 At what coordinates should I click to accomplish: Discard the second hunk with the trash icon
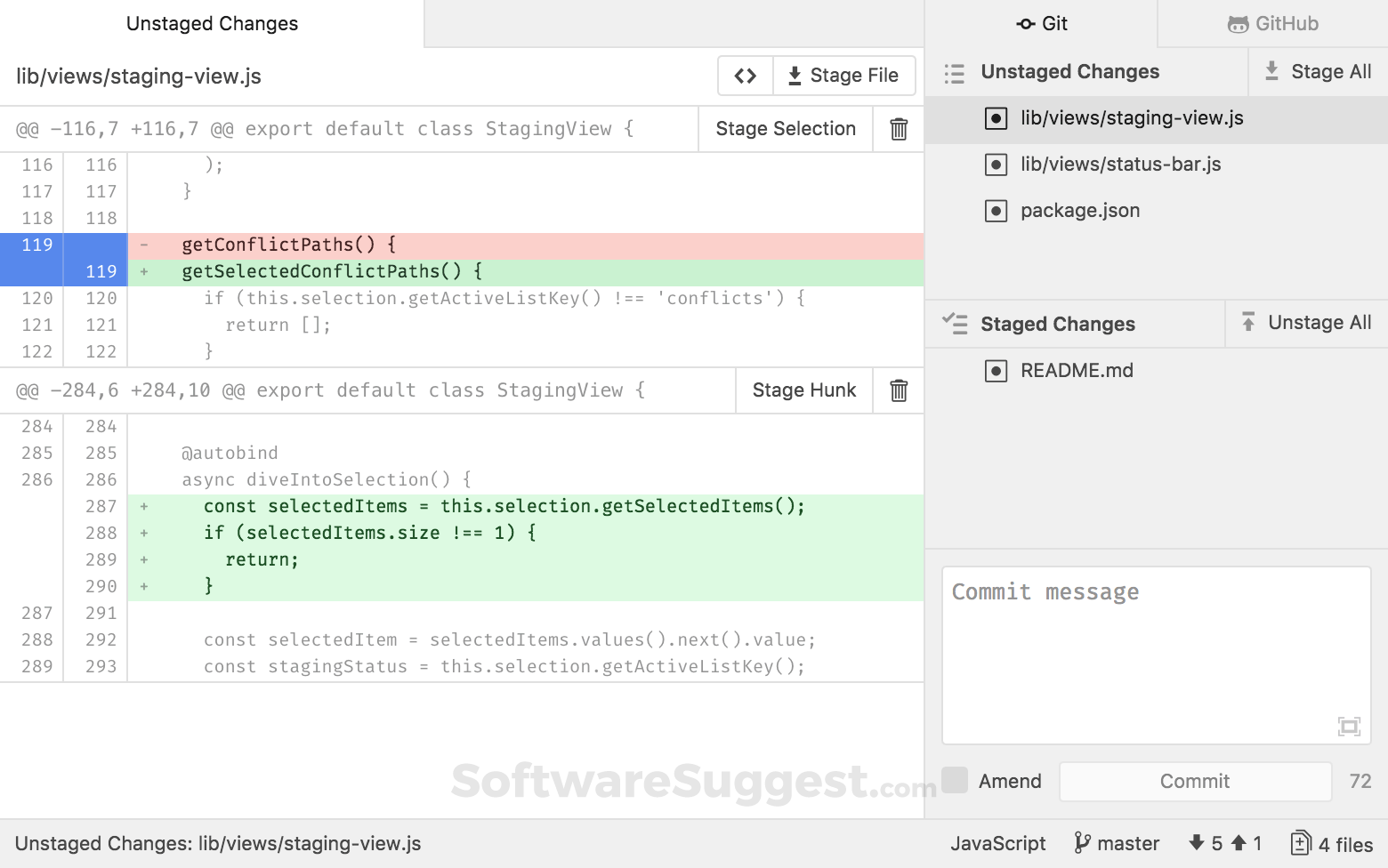coord(899,390)
